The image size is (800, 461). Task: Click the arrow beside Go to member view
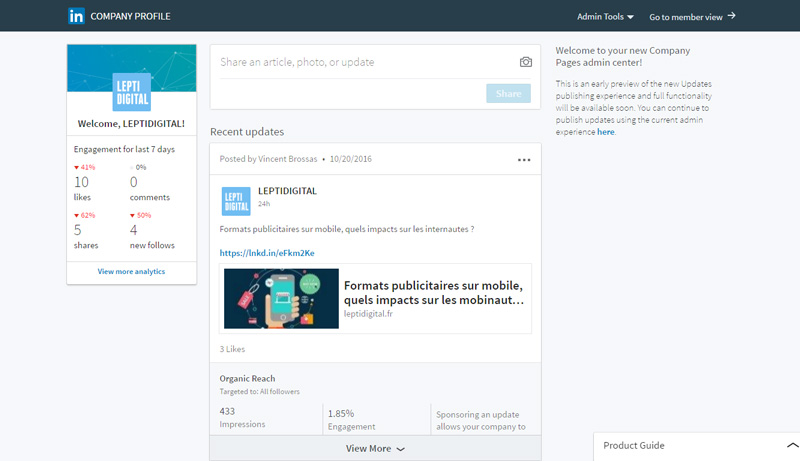pos(732,16)
